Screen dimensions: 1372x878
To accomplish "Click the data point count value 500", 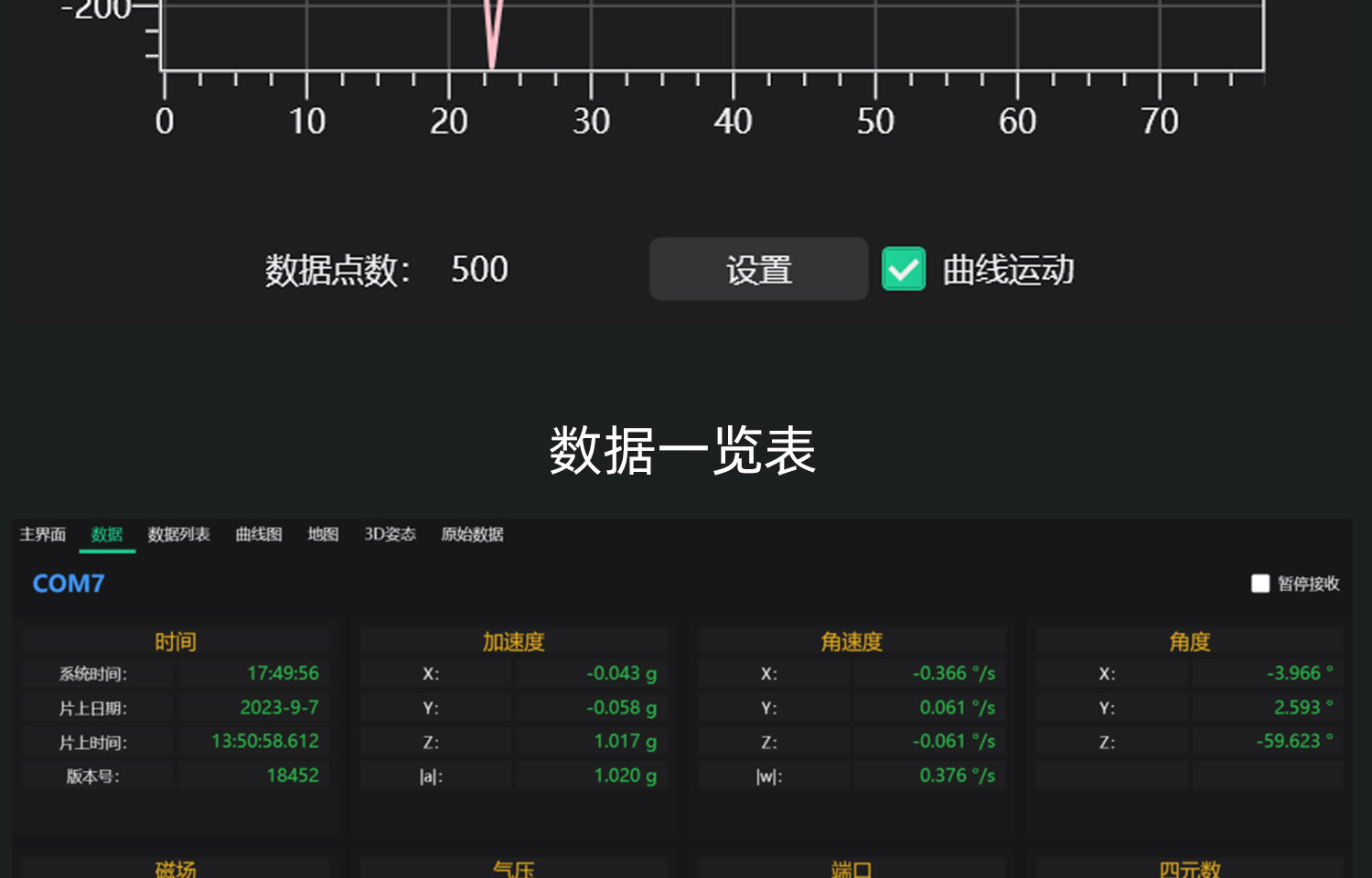I will click(479, 269).
